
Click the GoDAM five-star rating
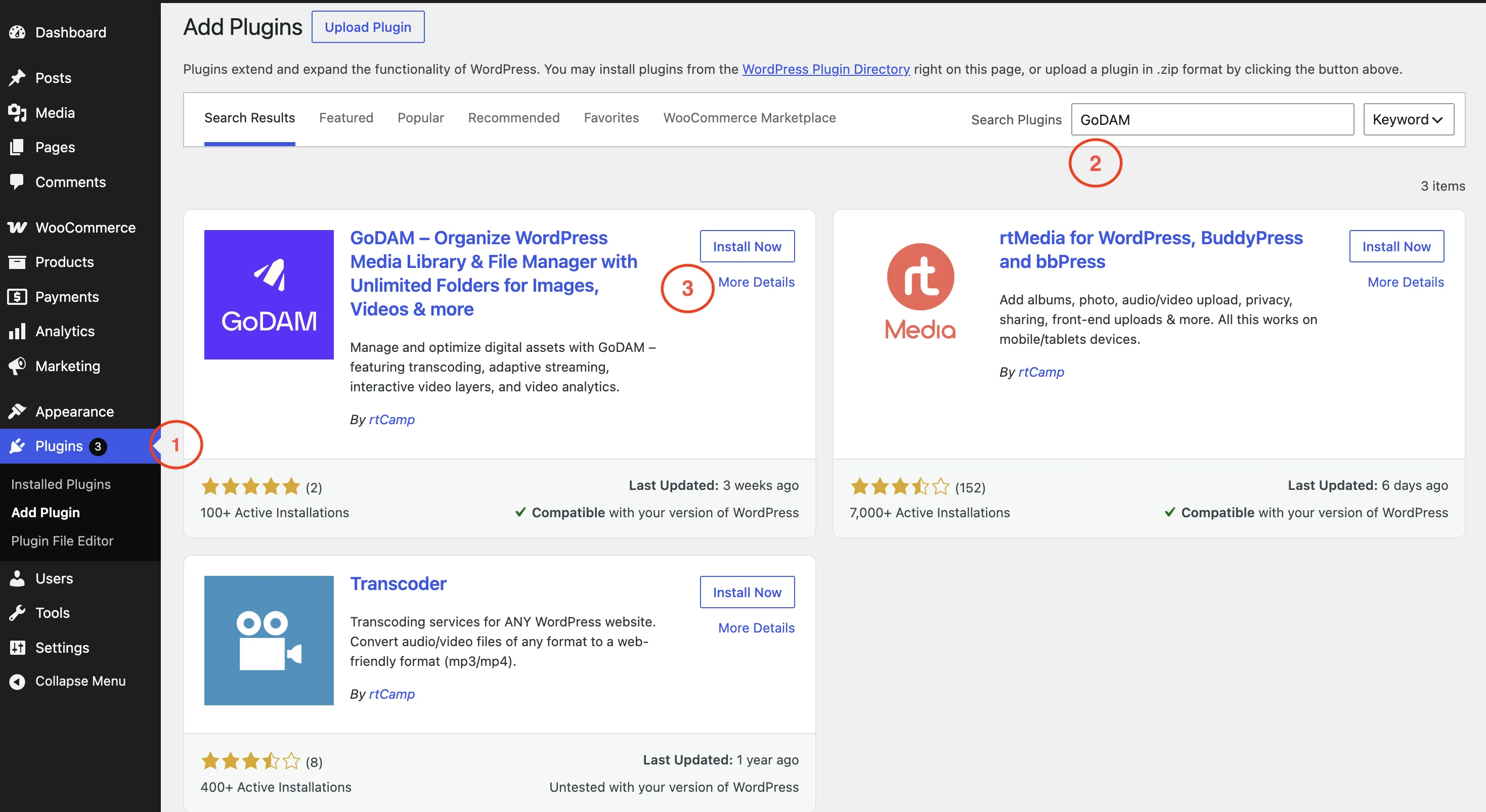[x=250, y=487]
